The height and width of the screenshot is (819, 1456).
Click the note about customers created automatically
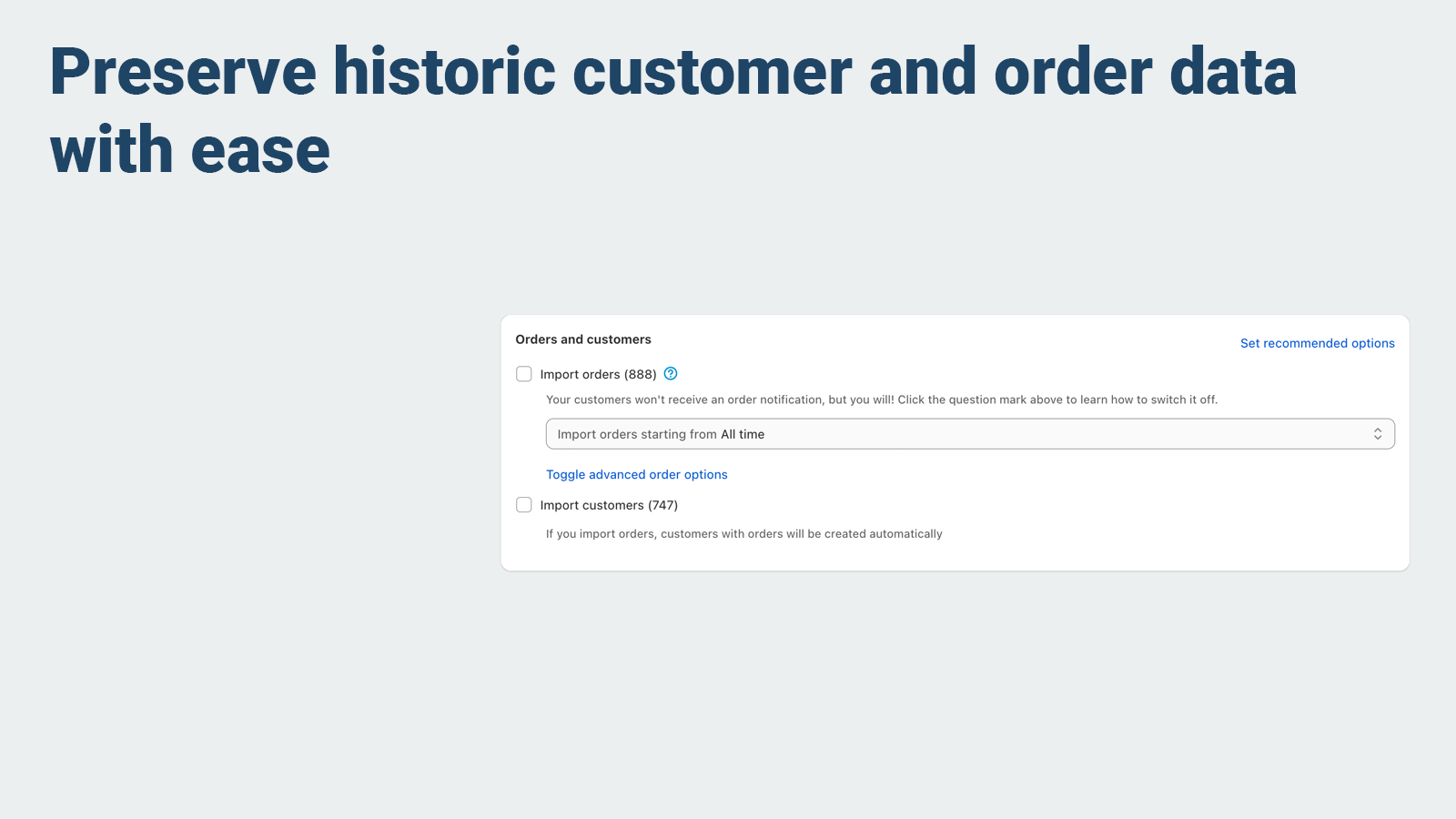pyautogui.click(x=743, y=533)
